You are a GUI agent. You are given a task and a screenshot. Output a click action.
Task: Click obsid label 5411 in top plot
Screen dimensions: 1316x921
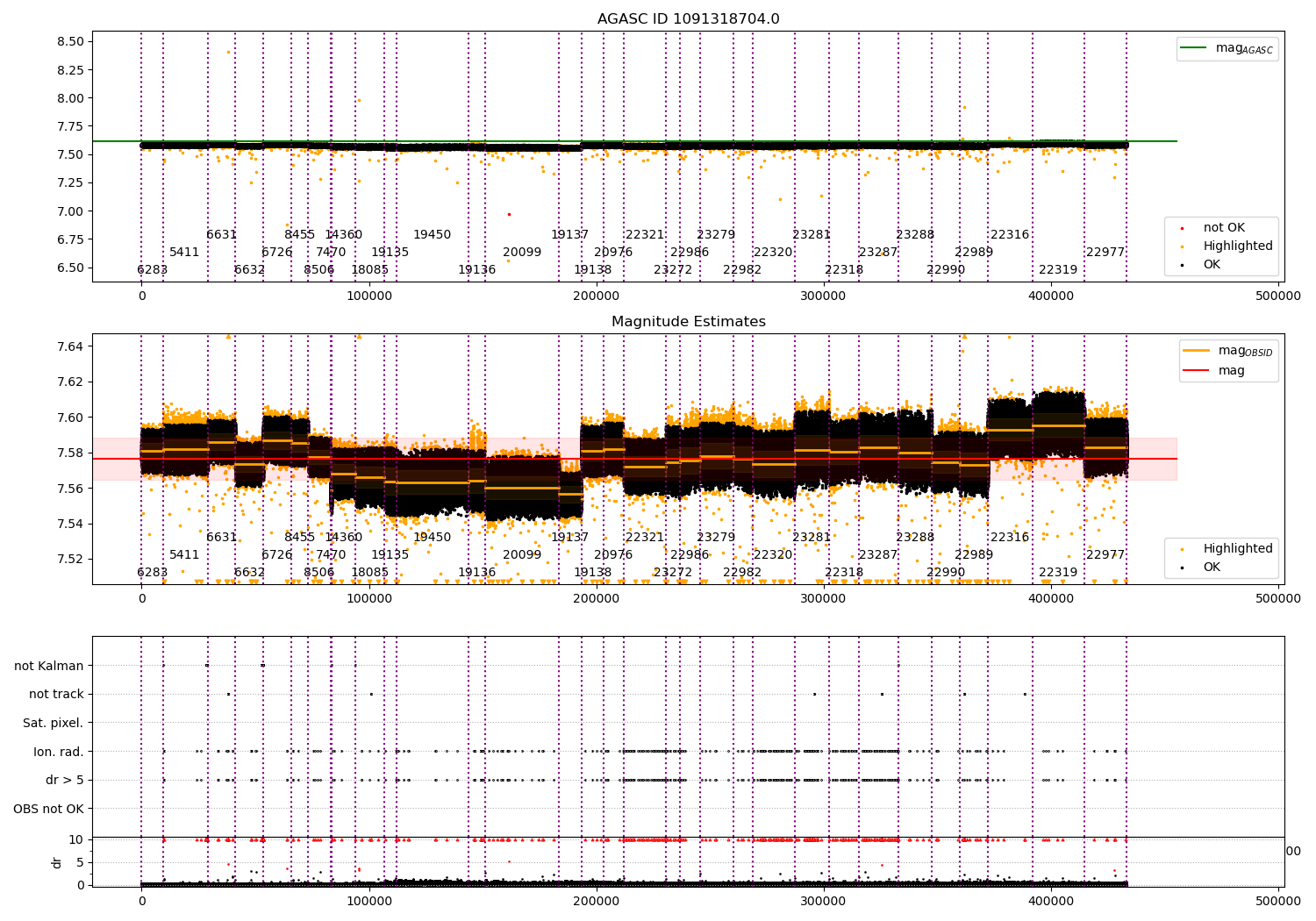point(184,253)
